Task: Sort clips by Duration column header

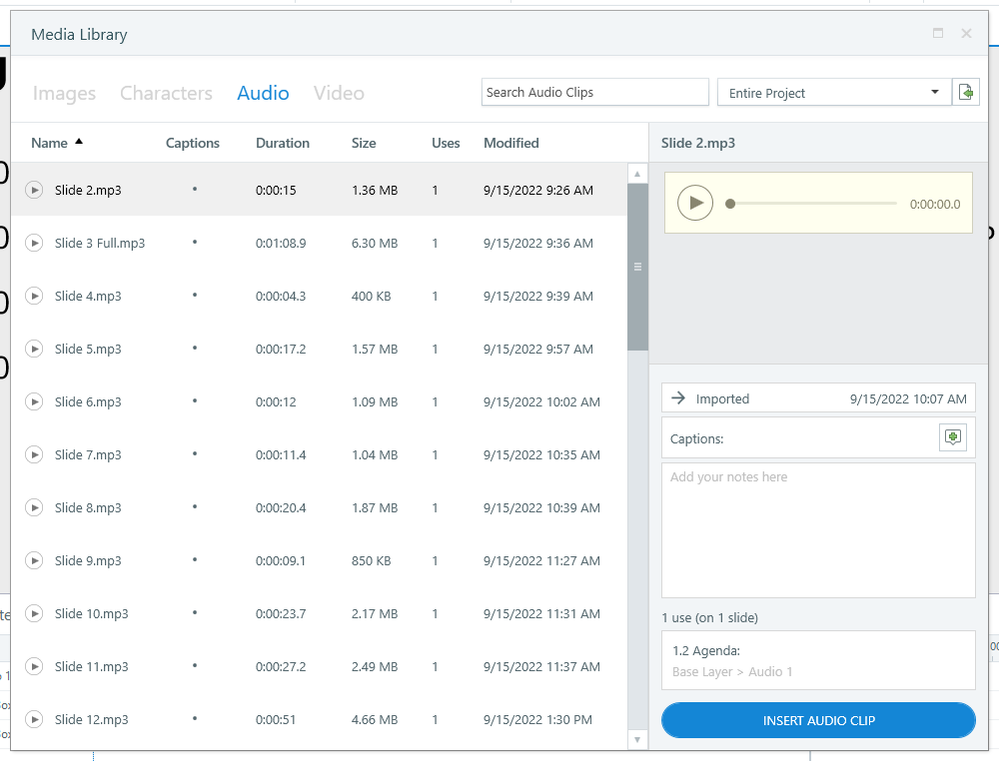Action: click(x=282, y=143)
